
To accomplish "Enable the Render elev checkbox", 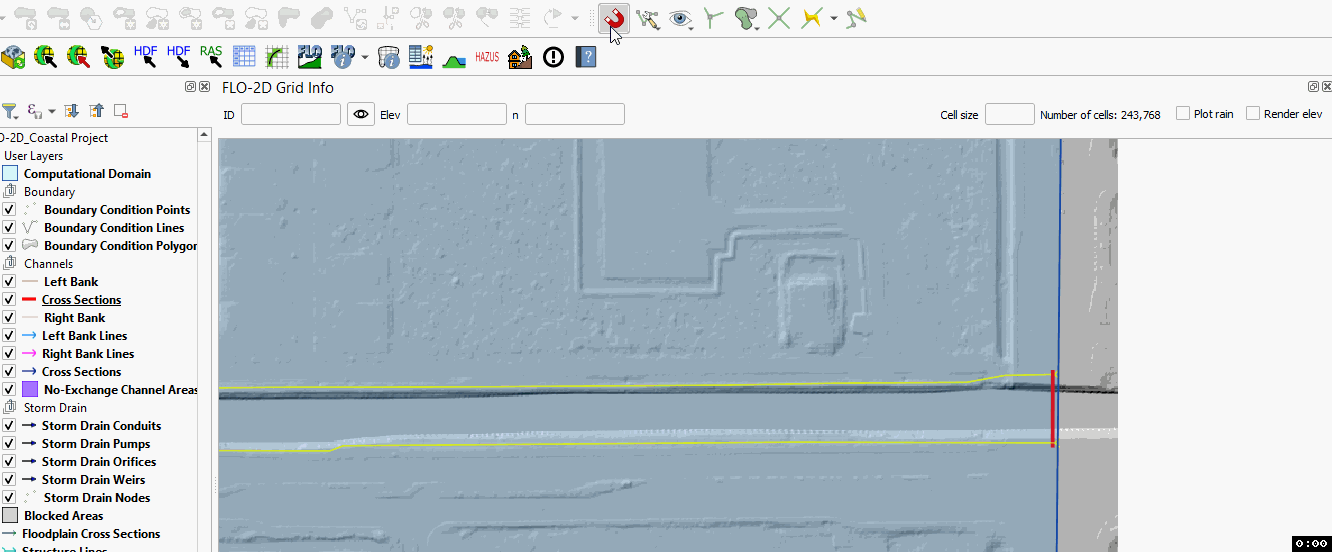I will tap(1253, 114).
